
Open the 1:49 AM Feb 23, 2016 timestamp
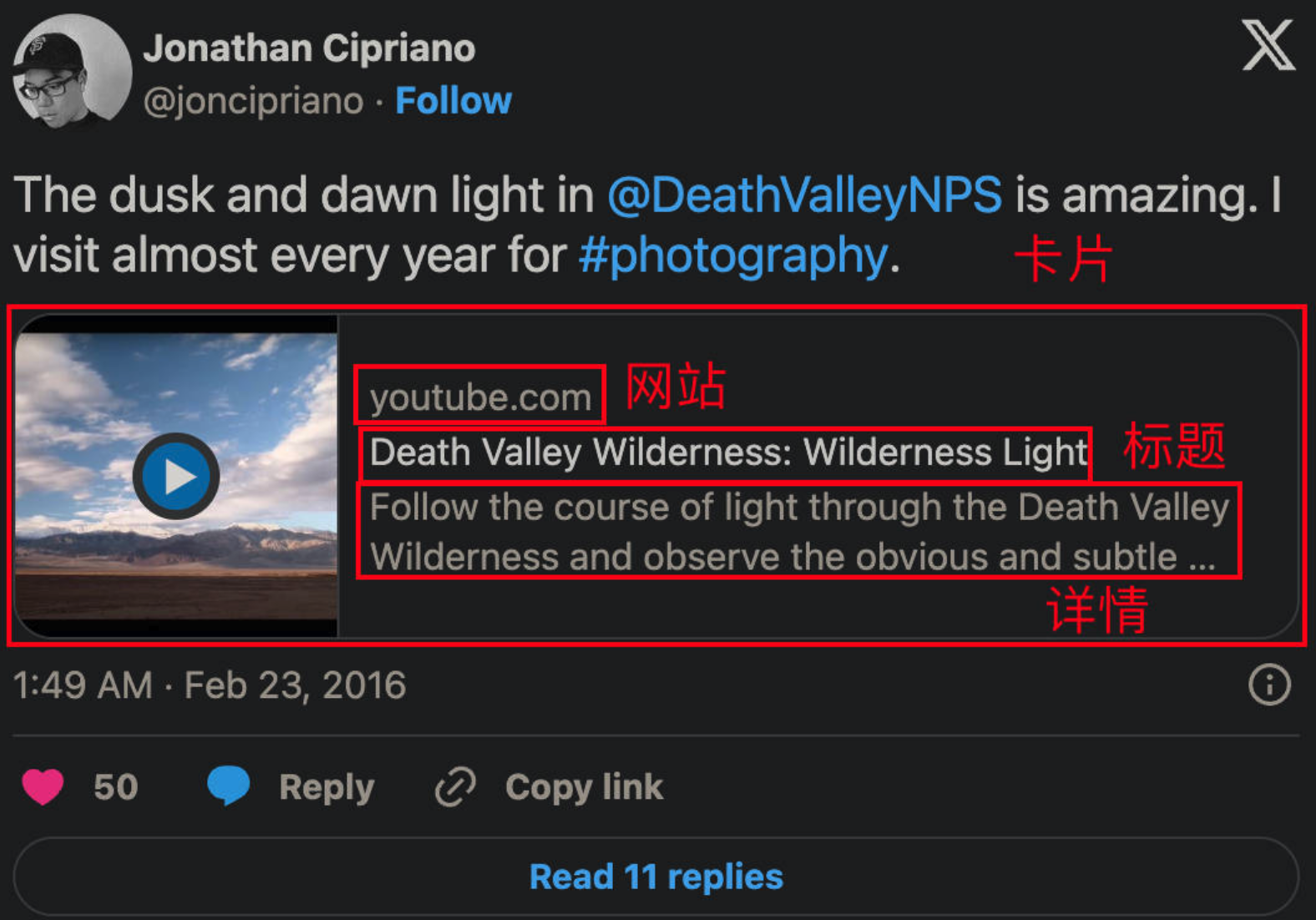[x=210, y=685]
